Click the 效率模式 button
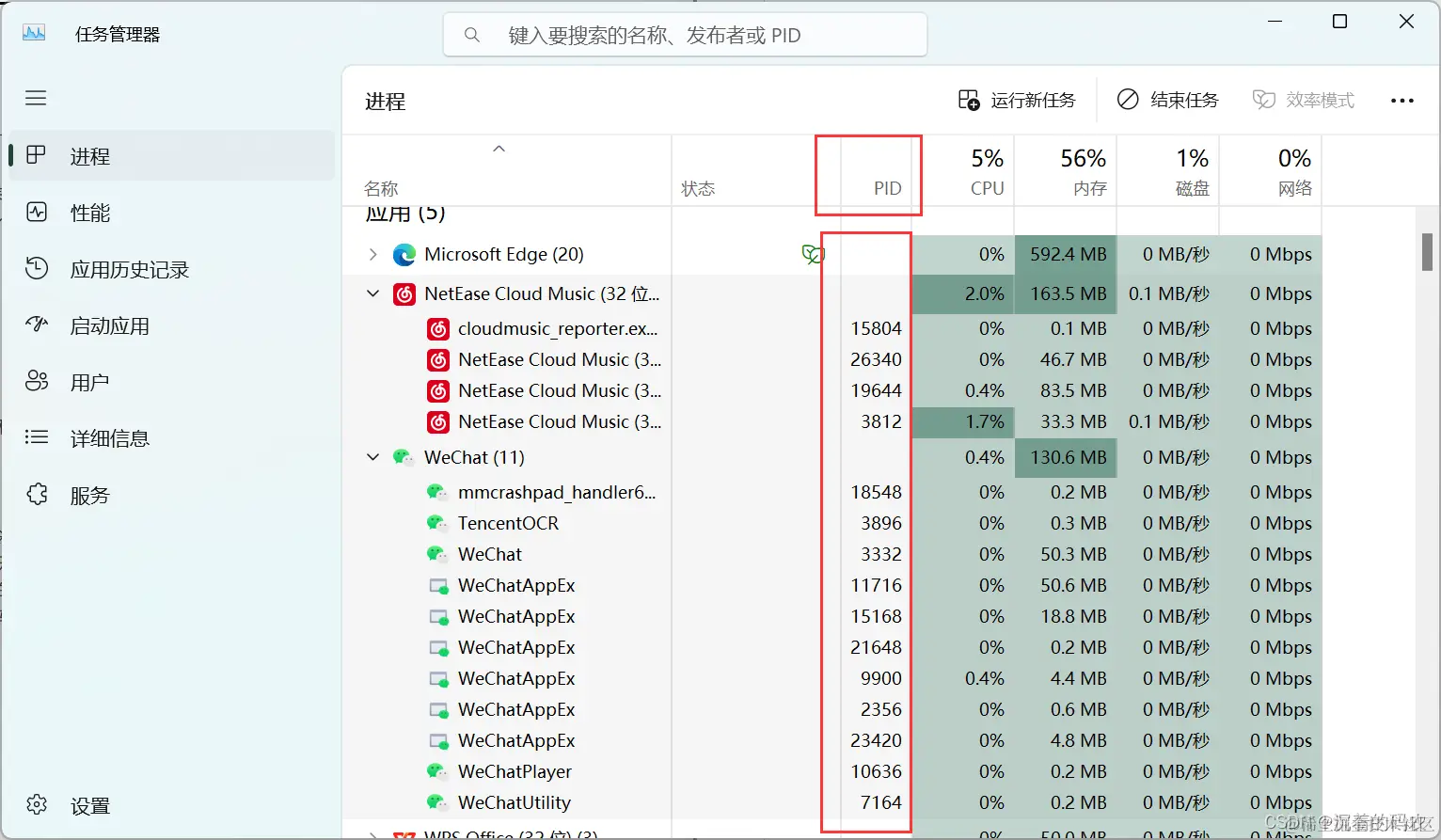 point(1304,100)
